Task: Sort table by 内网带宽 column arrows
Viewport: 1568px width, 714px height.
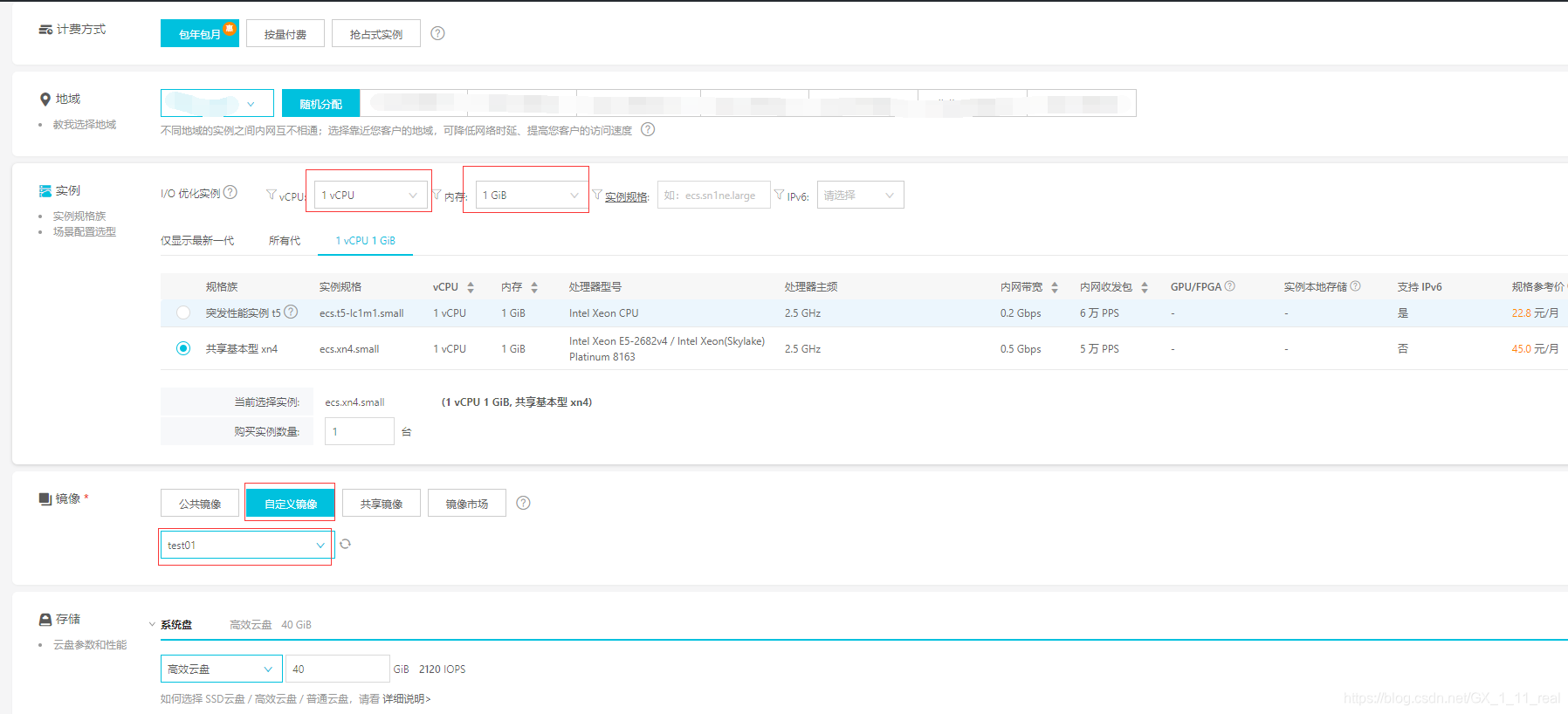Action: (1055, 287)
